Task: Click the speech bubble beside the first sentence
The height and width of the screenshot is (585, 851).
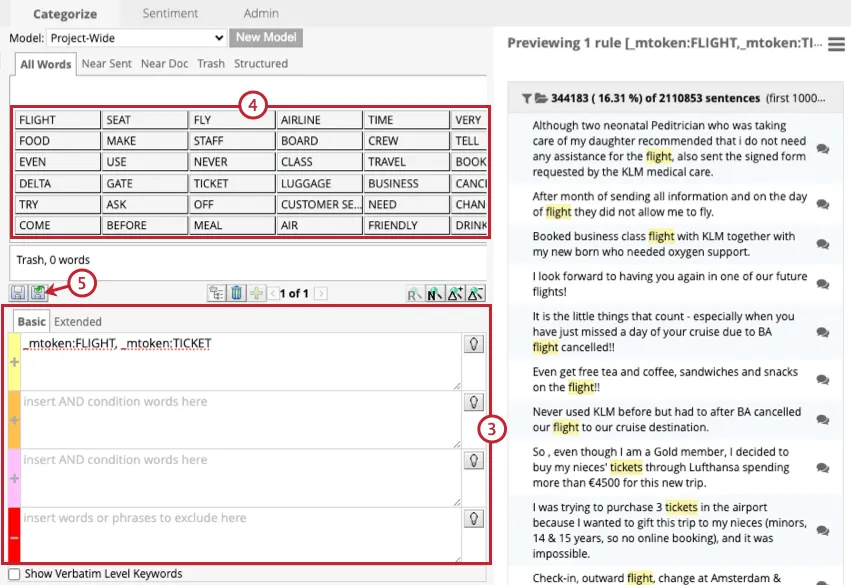Action: [822, 147]
